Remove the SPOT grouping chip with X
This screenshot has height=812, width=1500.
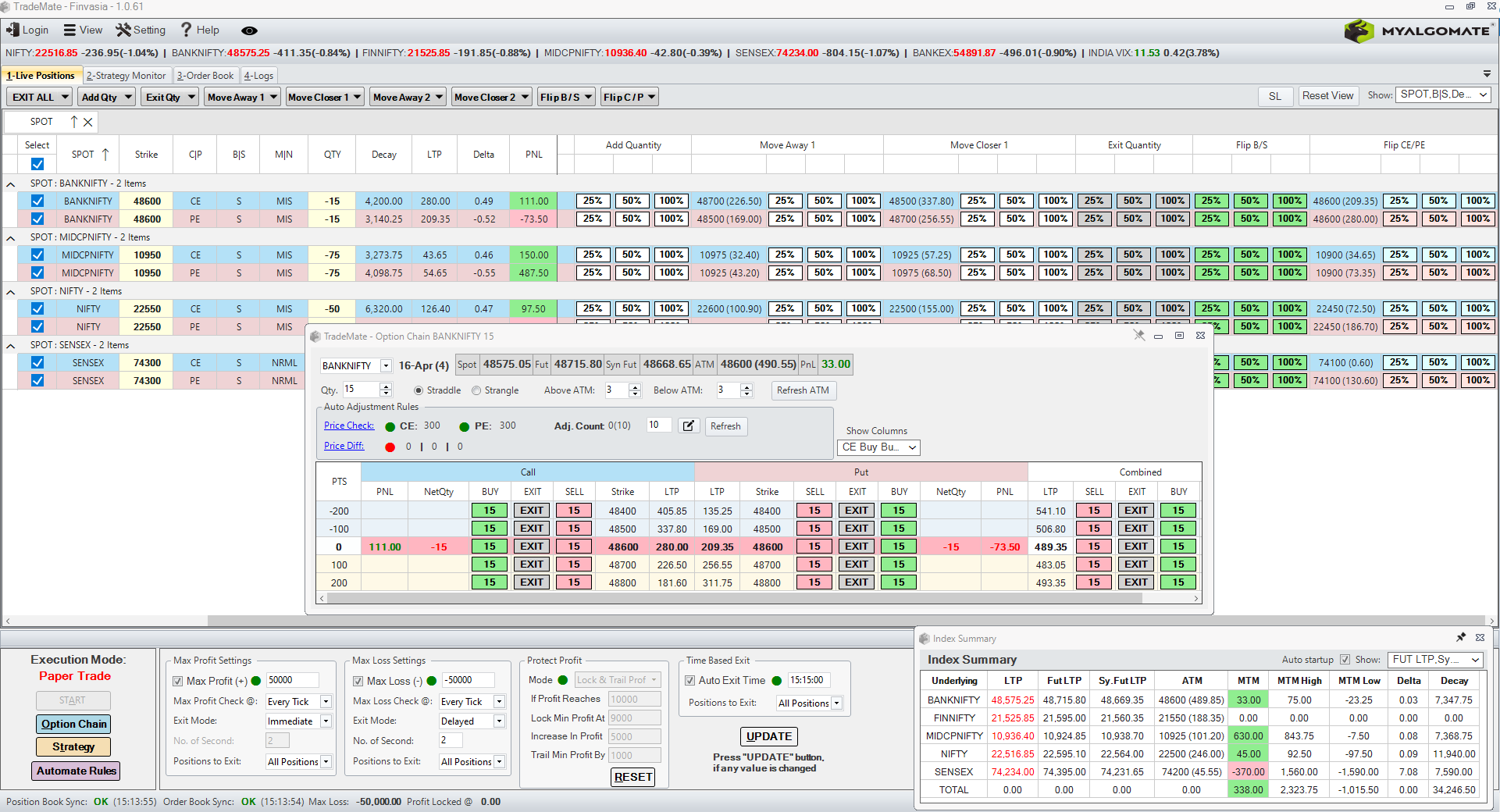click(88, 122)
